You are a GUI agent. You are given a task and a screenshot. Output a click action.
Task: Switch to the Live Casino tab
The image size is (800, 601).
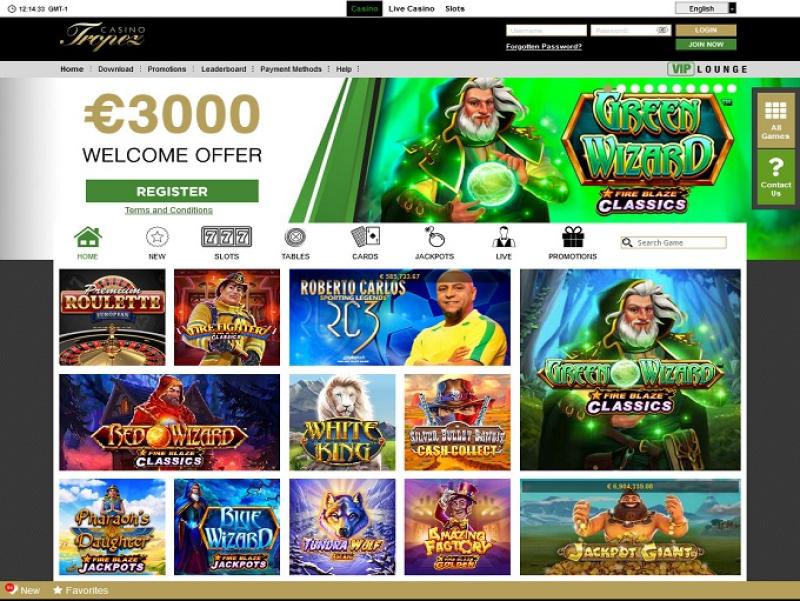click(x=411, y=9)
